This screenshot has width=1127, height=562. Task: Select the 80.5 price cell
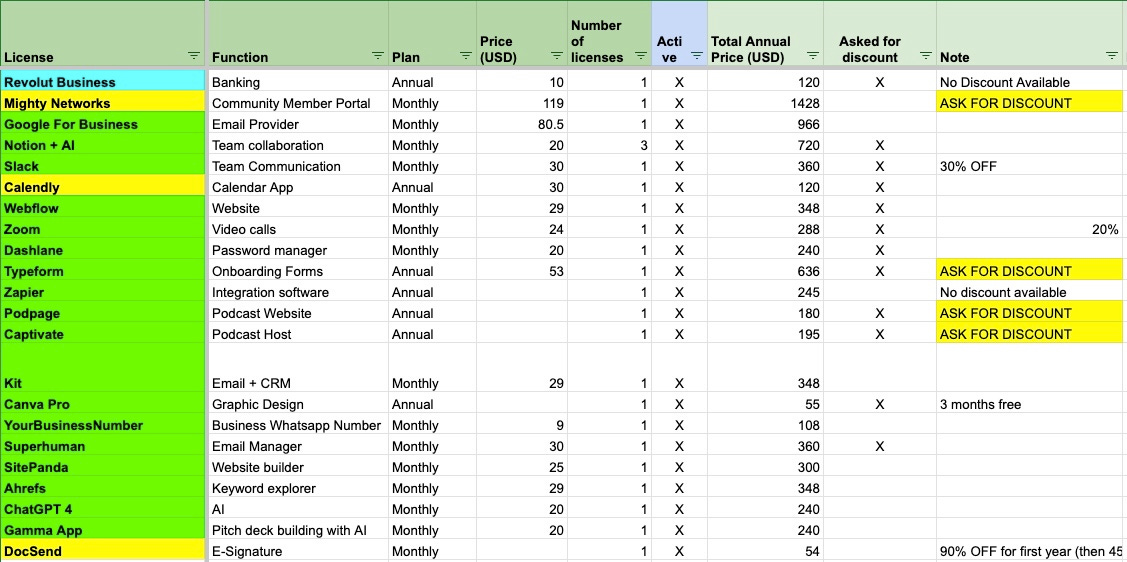click(x=521, y=124)
